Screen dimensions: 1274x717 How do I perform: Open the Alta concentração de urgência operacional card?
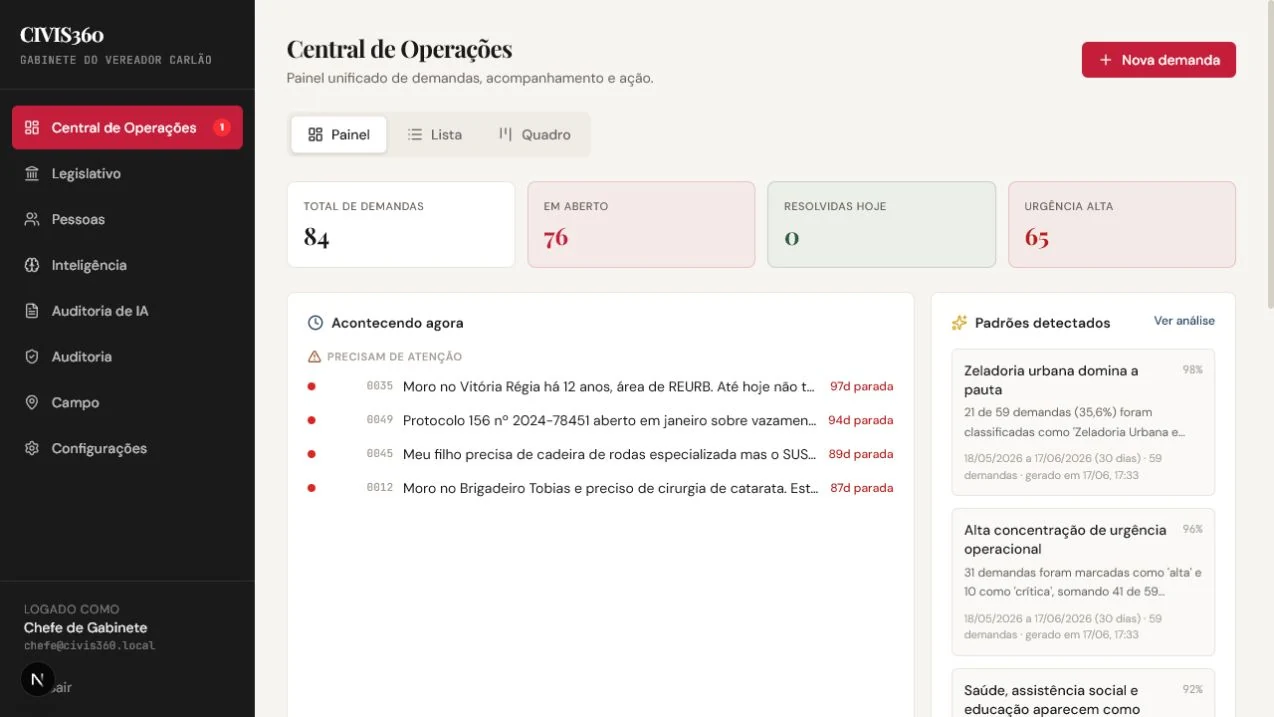[x=1083, y=582]
